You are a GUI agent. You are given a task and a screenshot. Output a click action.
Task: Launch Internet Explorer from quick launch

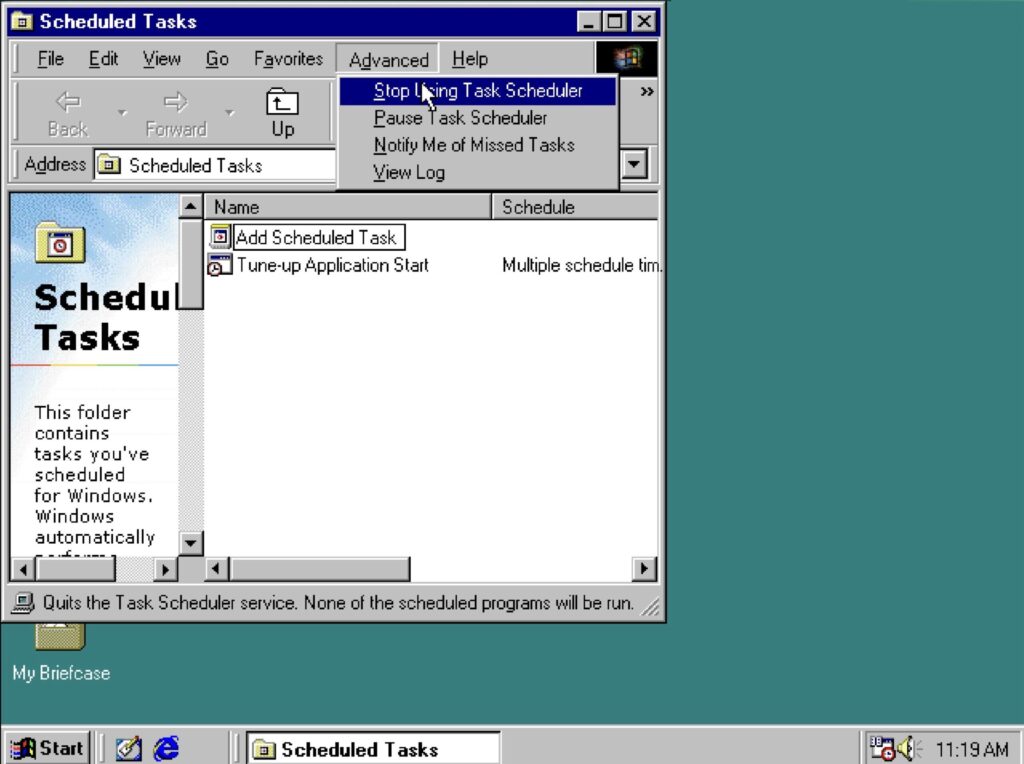coord(166,748)
